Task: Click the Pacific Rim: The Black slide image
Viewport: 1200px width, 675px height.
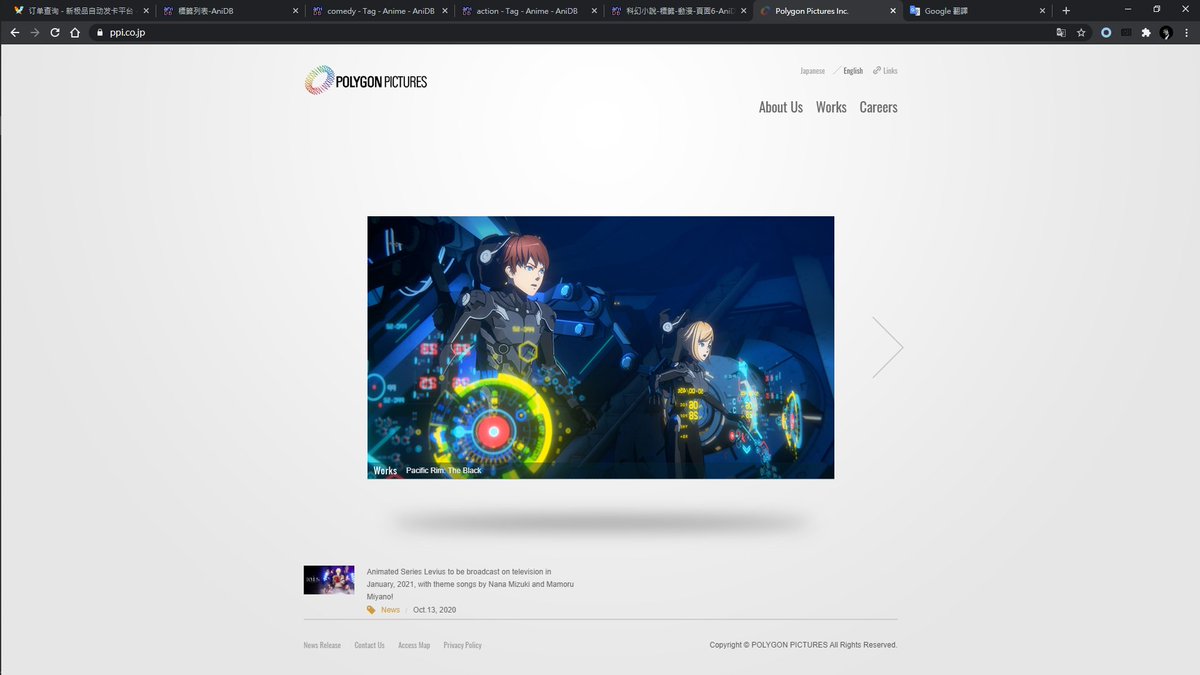Action: pos(600,347)
